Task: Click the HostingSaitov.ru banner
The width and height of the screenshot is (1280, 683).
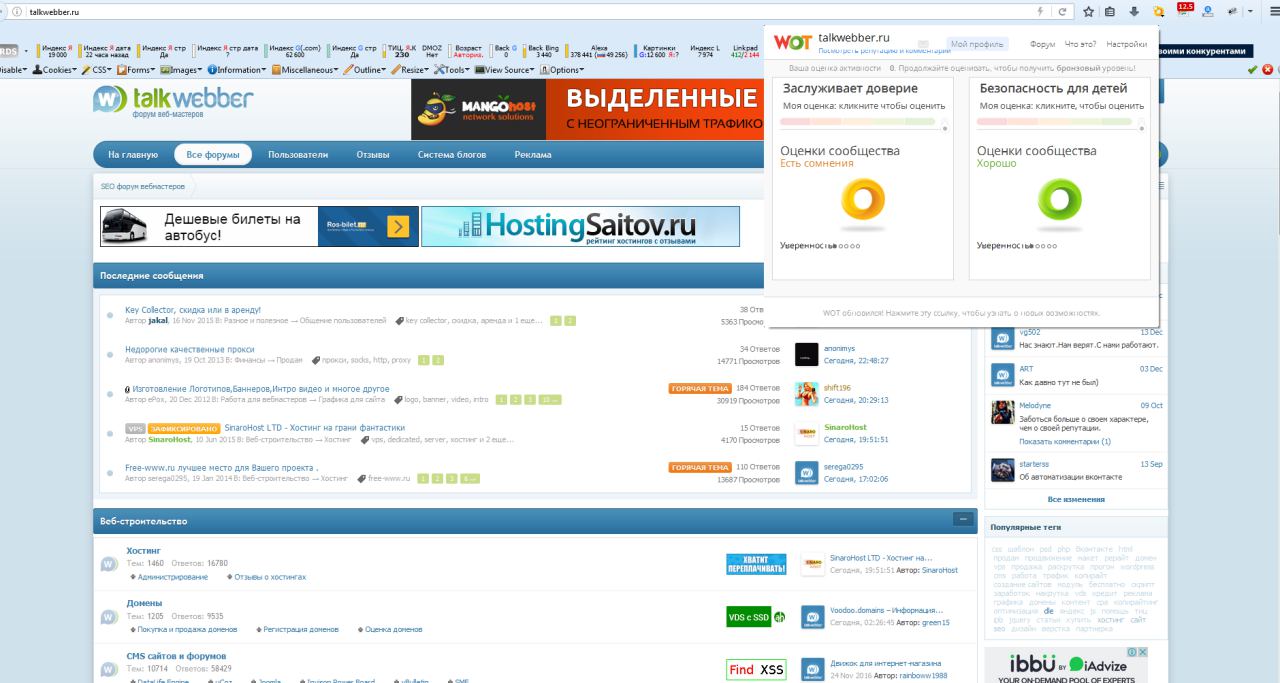Action: [x=580, y=226]
